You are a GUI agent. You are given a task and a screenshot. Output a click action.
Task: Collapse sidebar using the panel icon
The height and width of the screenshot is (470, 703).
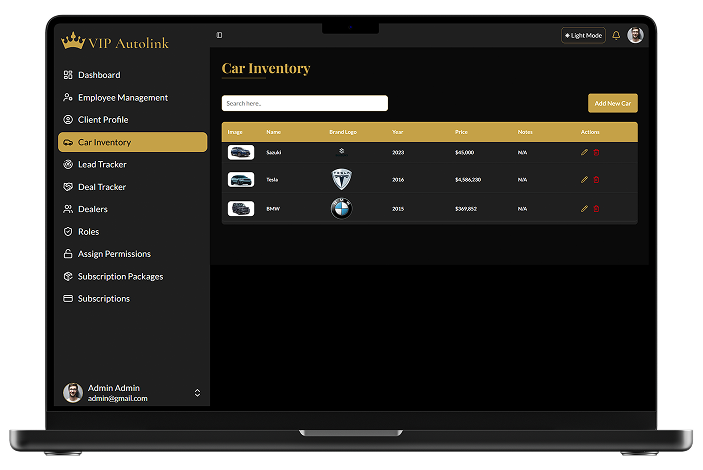(220, 35)
